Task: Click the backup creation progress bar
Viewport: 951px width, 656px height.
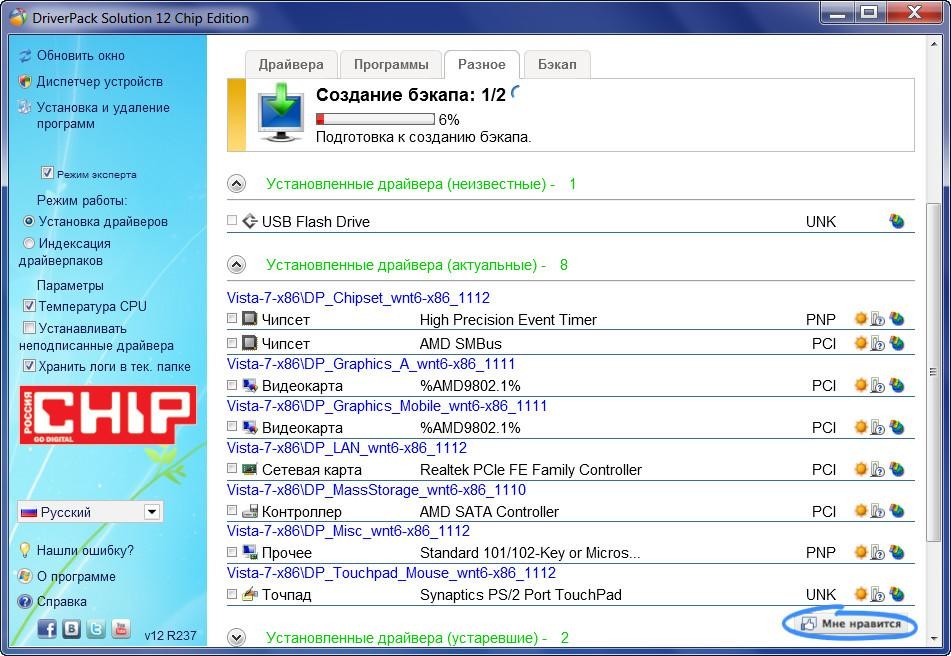Action: [375, 119]
